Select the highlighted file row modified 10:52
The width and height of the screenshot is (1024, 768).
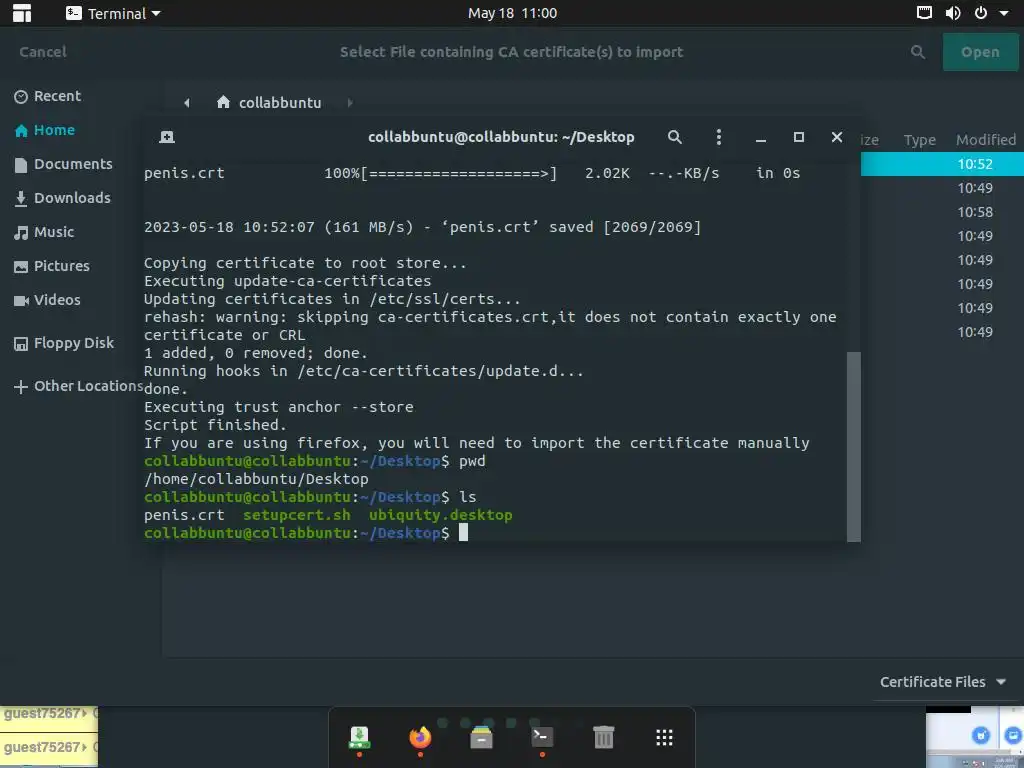pyautogui.click(x=942, y=164)
